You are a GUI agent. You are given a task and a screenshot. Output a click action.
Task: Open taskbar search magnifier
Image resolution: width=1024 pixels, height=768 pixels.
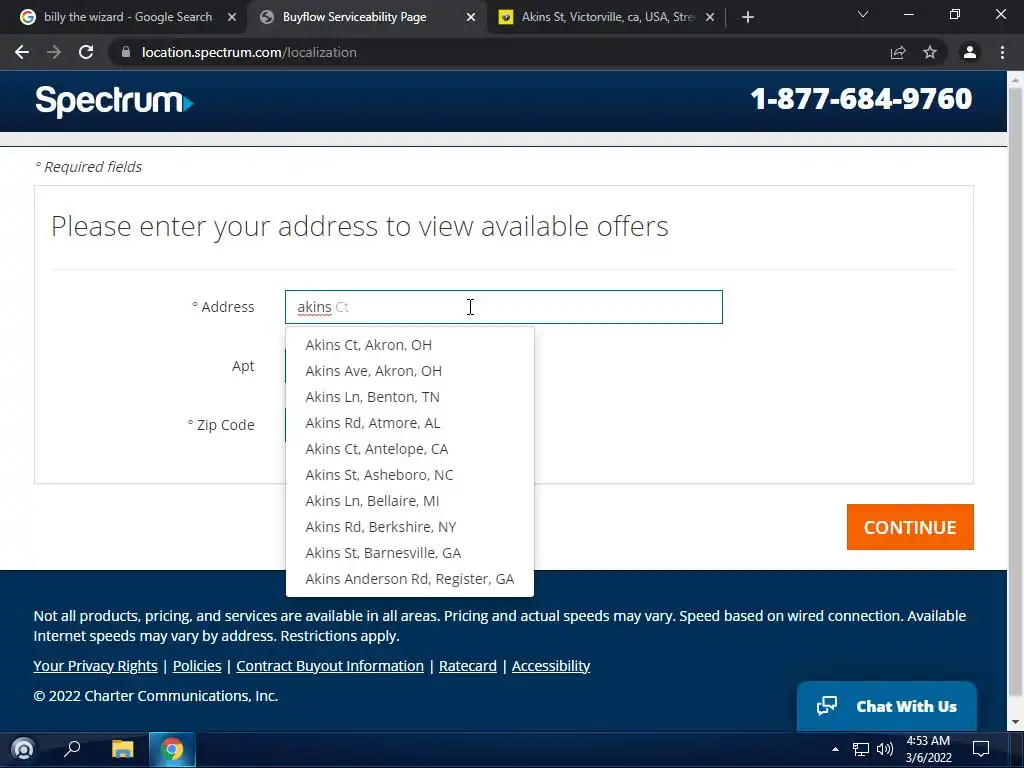[x=72, y=749]
